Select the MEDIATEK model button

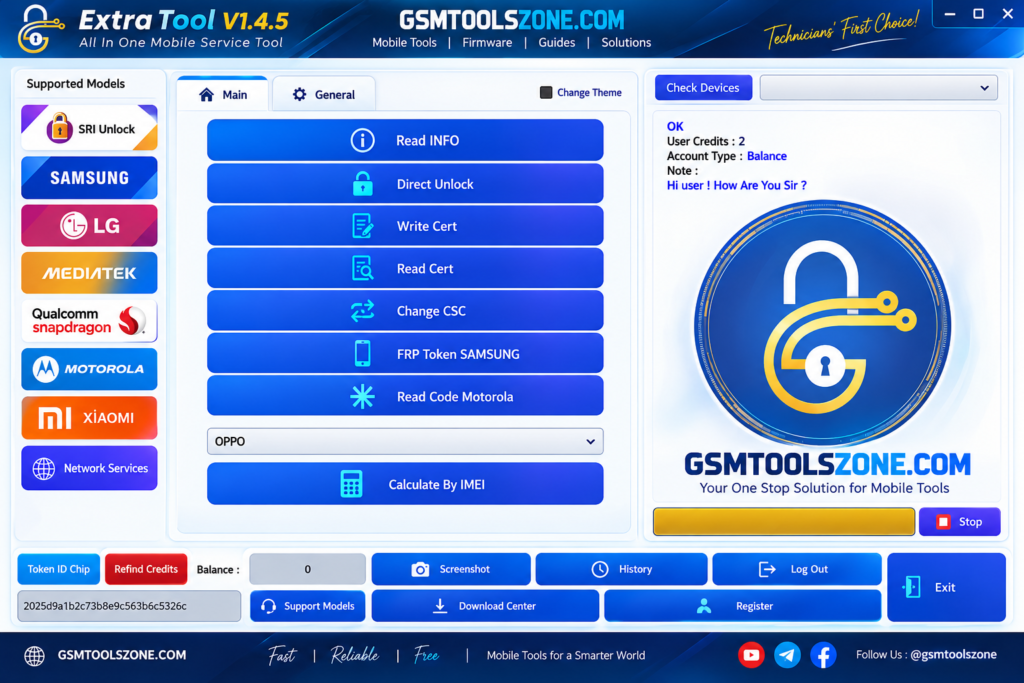click(x=89, y=273)
